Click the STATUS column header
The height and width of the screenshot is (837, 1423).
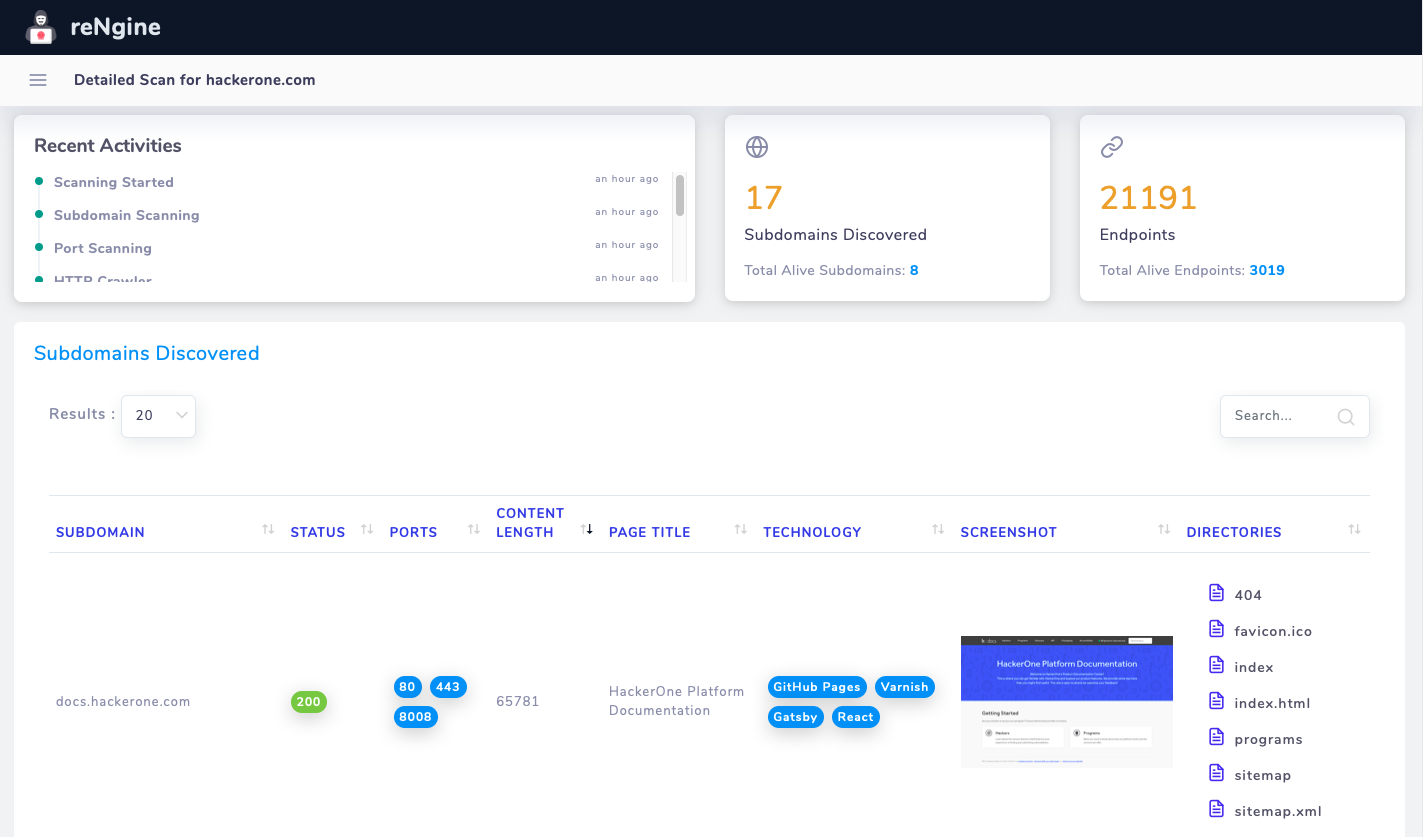point(318,533)
